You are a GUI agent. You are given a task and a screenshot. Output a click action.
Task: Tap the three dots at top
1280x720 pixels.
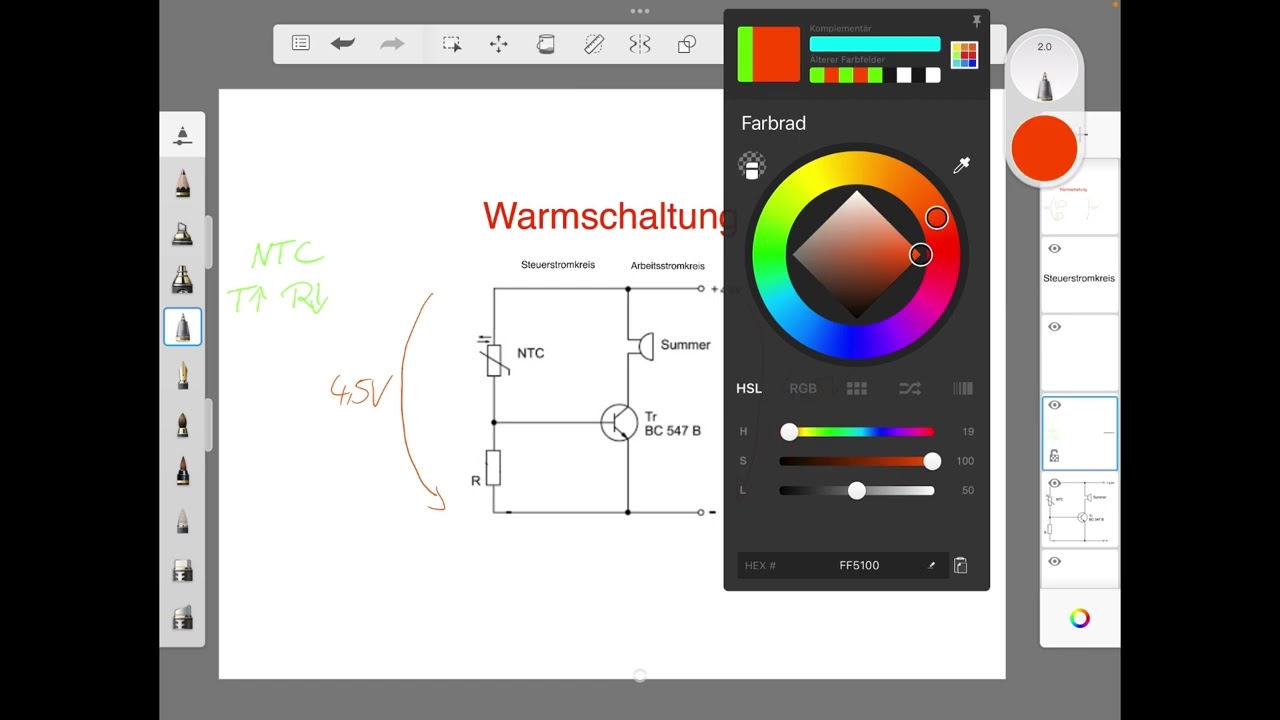point(640,11)
